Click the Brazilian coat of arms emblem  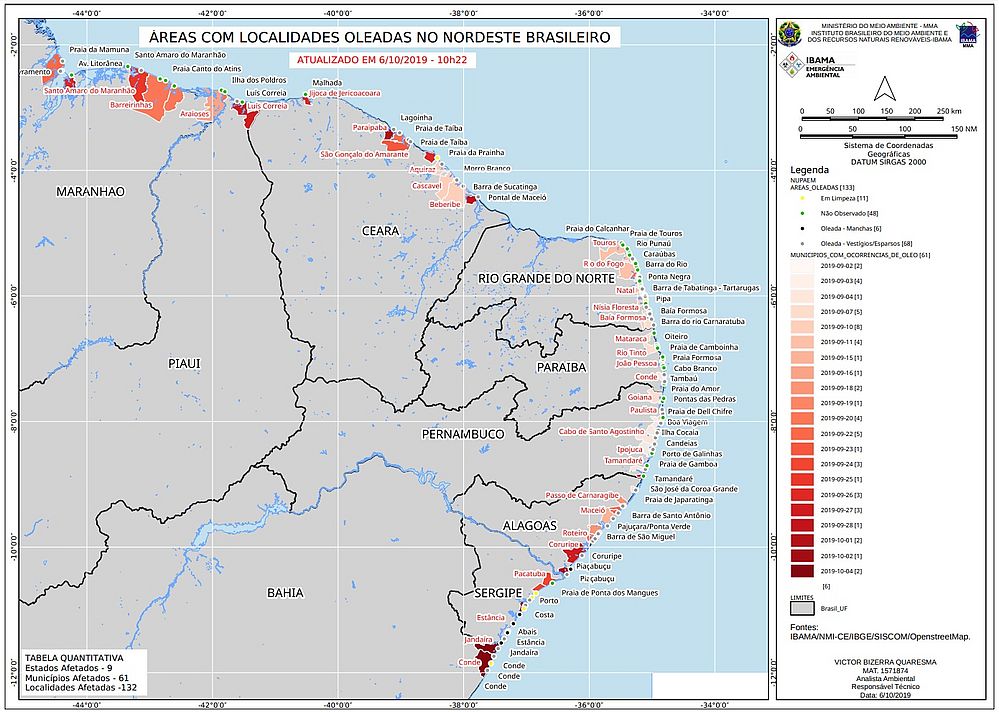tap(788, 34)
